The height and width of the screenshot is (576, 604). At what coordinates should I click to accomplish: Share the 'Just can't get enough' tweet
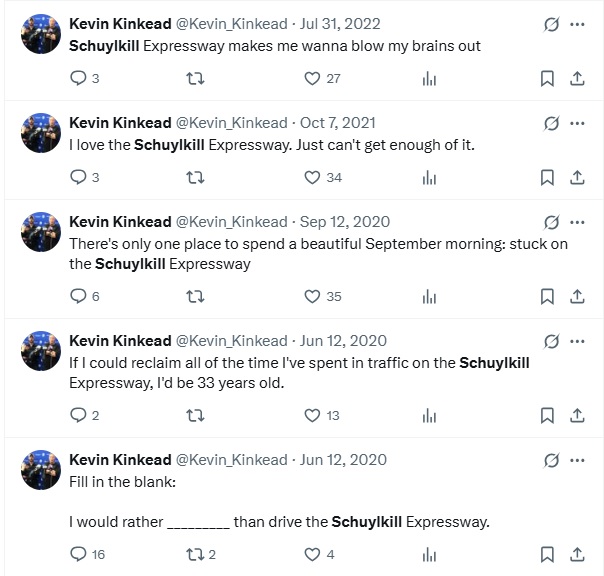577,177
